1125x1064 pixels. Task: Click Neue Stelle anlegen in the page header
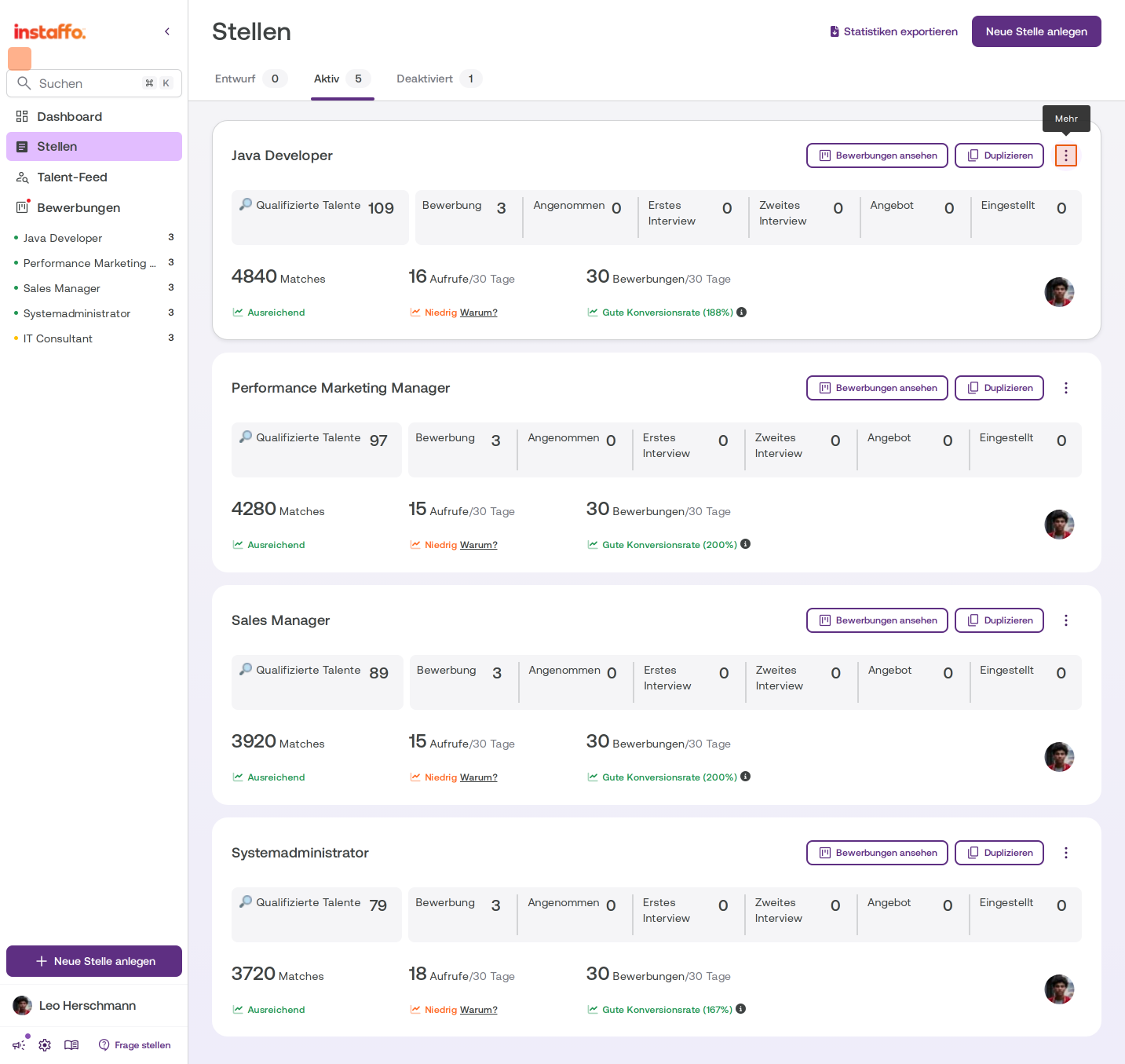(1036, 31)
